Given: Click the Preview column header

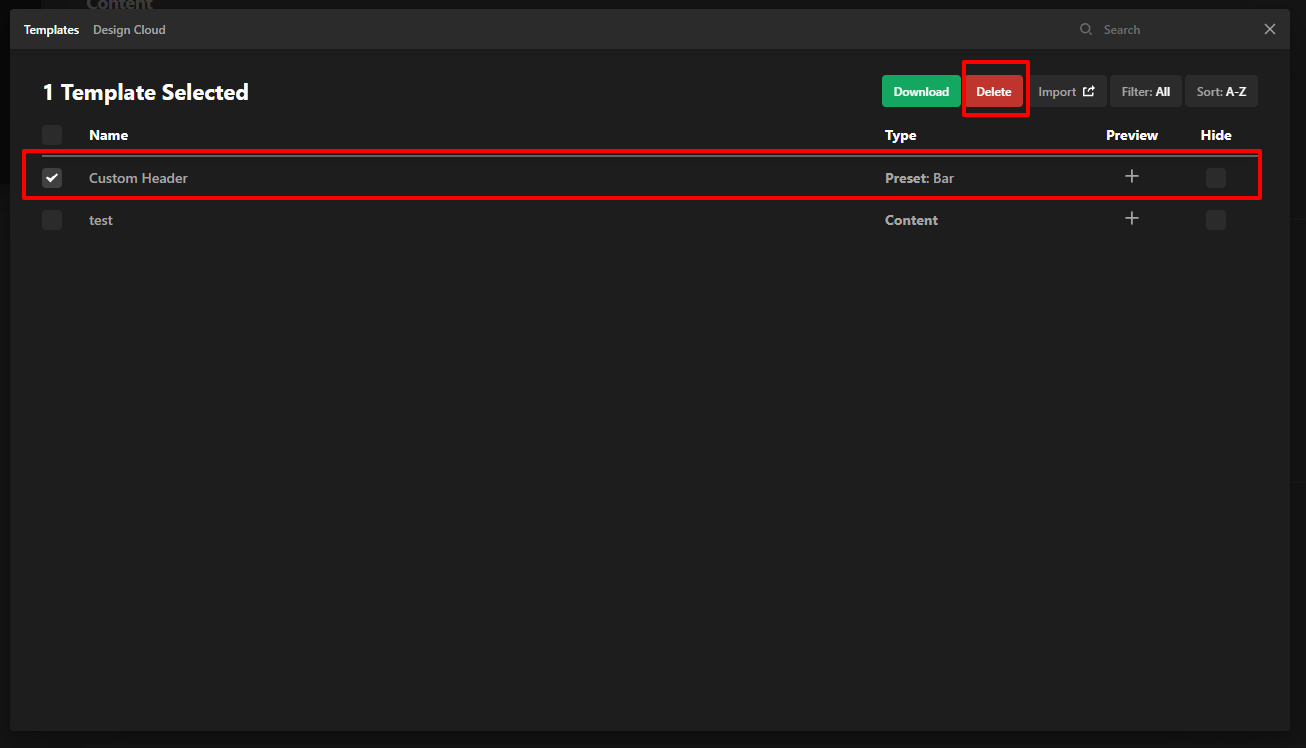Looking at the screenshot, I should pos(1132,135).
